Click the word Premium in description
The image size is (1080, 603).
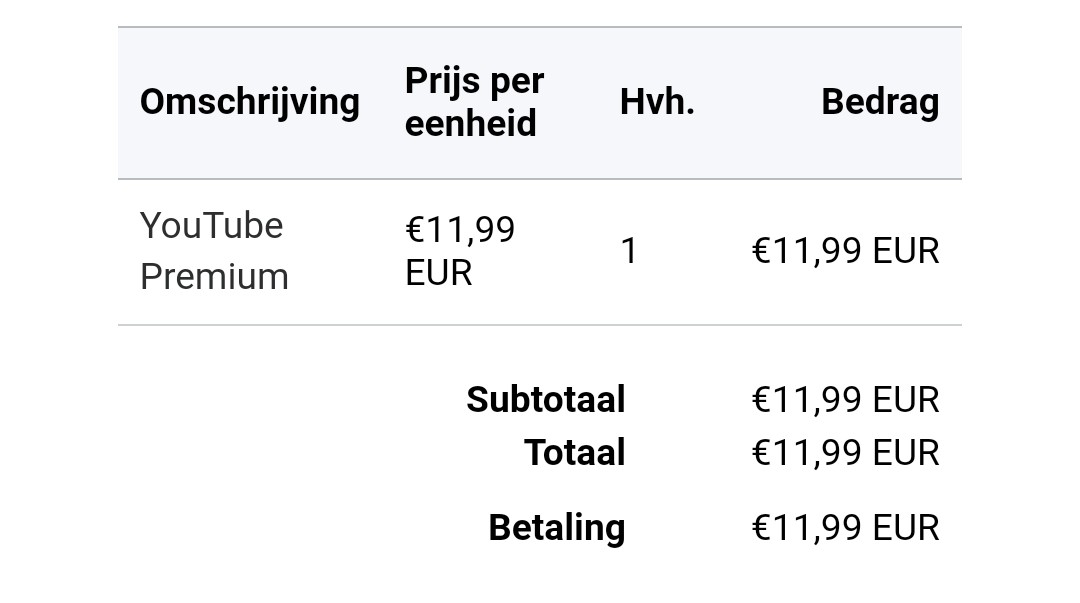(214, 277)
